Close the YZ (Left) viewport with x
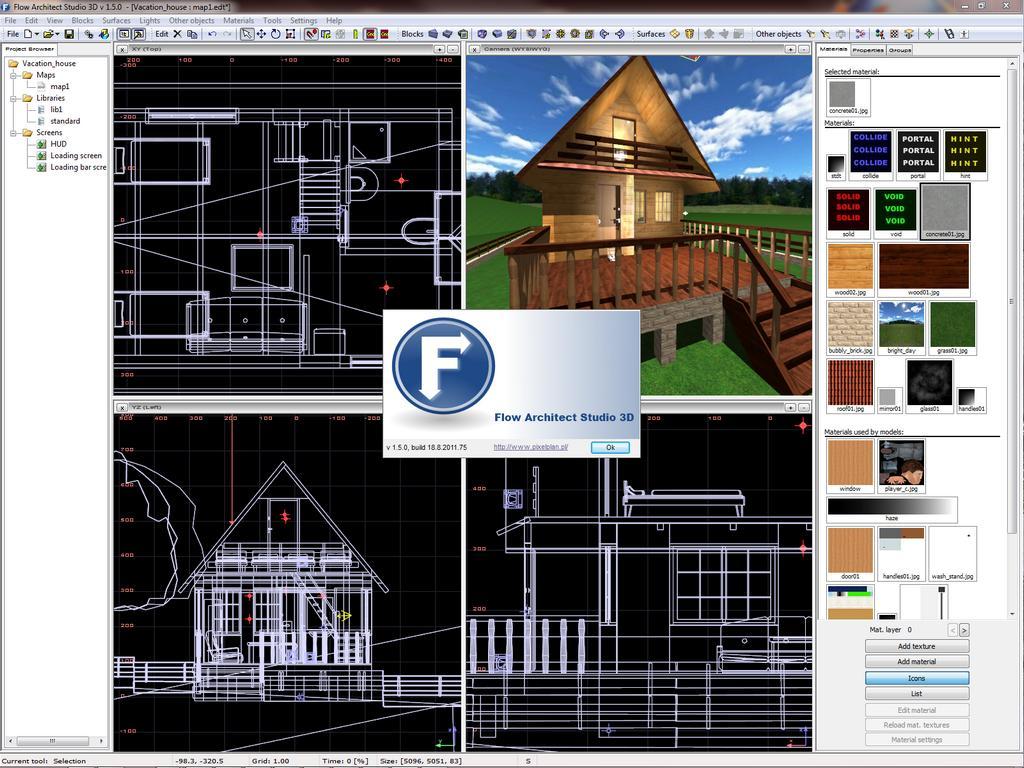Screen dimensions: 1024x768 tap(121, 407)
